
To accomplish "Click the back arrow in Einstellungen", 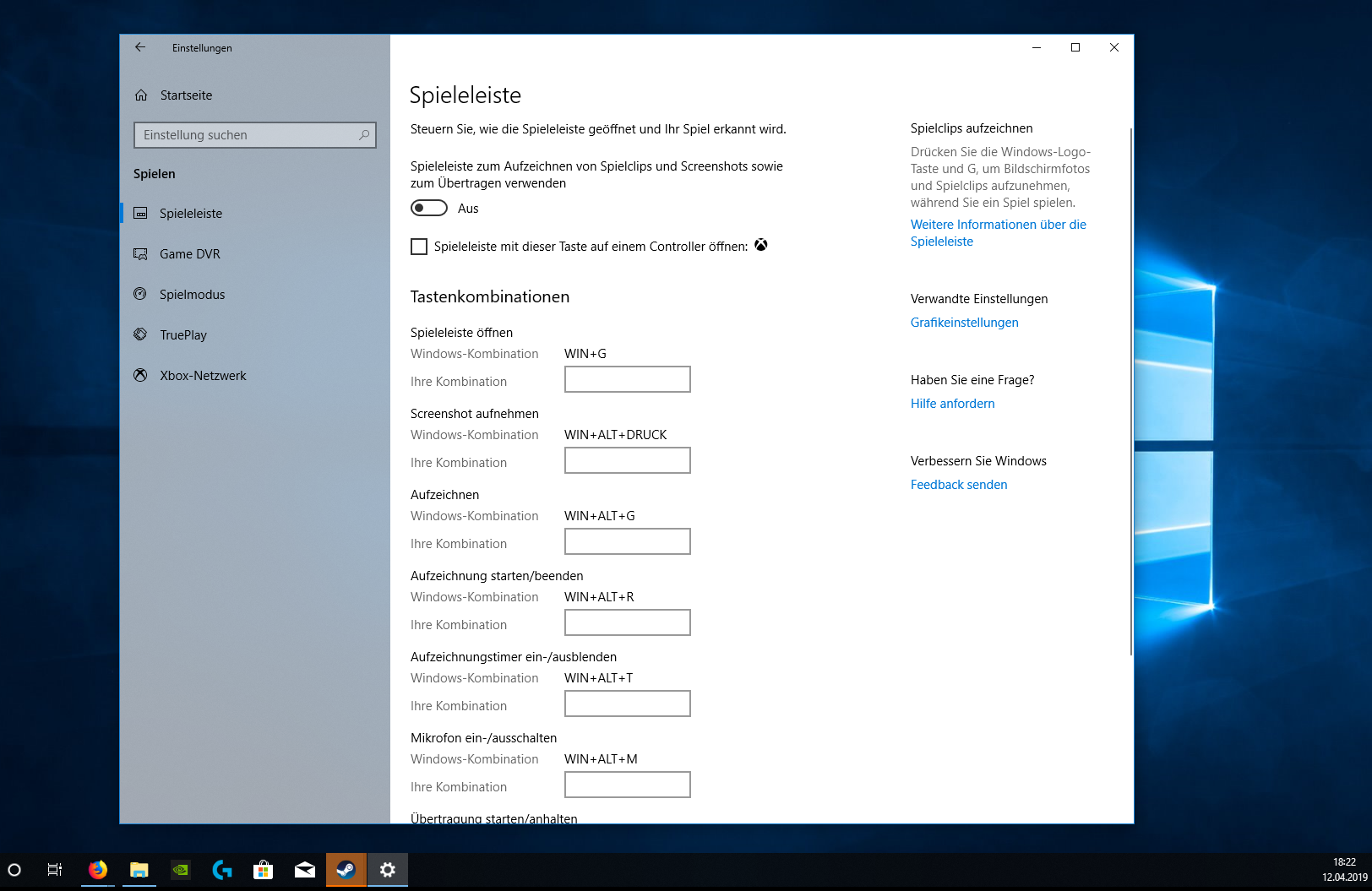I will 140,48.
